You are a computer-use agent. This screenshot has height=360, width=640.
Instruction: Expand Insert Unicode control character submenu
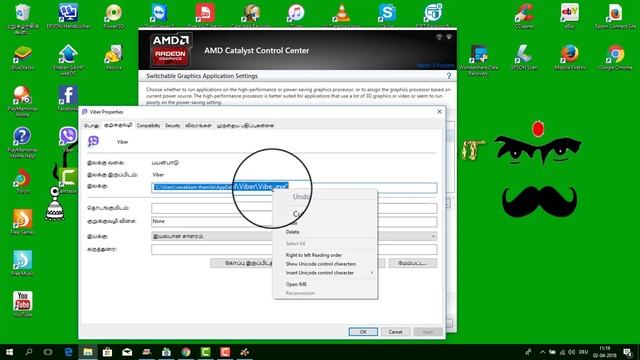[x=325, y=273]
